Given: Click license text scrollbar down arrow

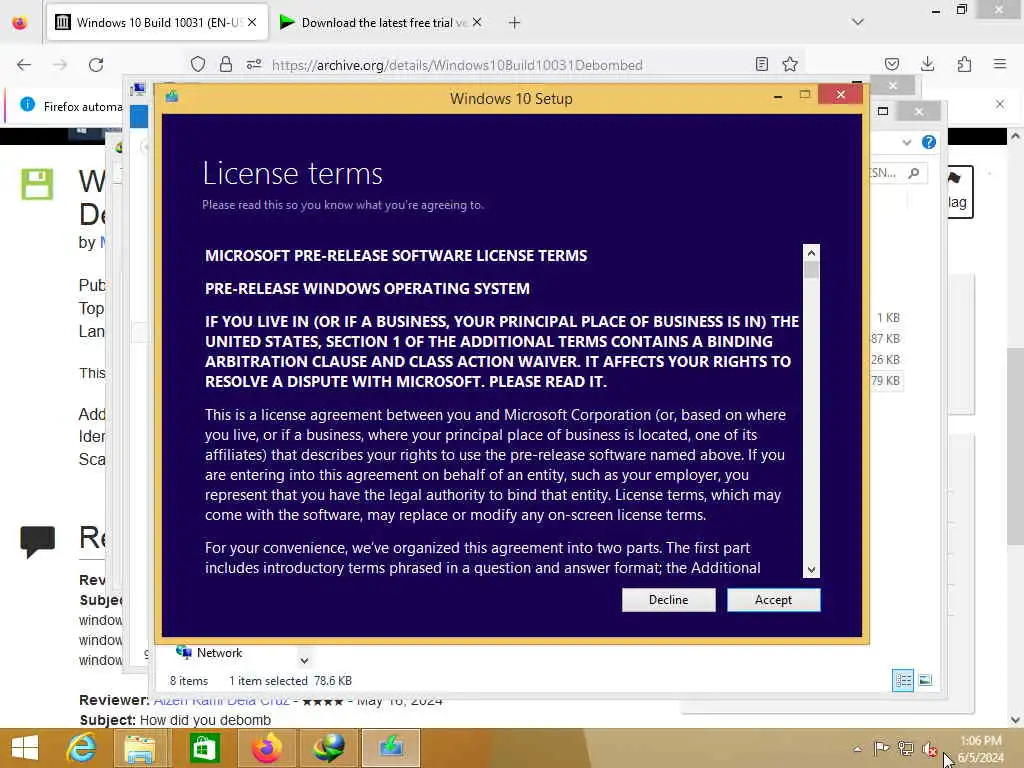Looking at the screenshot, I should click(x=811, y=569).
